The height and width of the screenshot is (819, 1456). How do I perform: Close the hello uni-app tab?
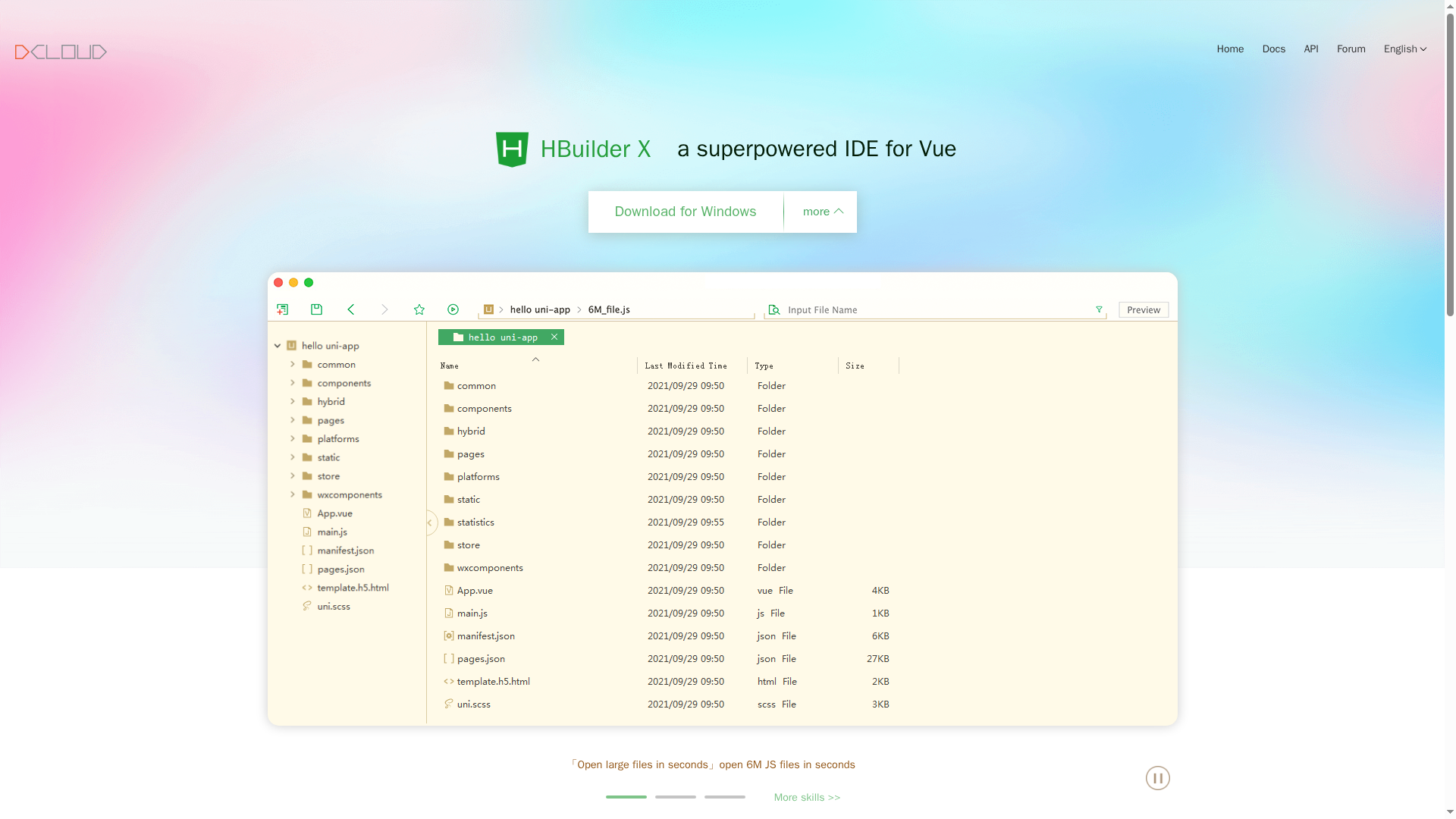point(554,337)
